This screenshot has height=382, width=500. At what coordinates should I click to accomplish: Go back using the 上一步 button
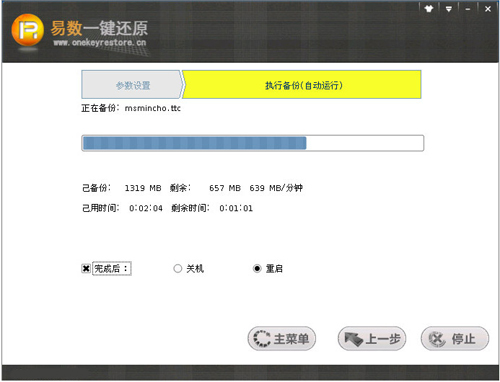point(372,339)
